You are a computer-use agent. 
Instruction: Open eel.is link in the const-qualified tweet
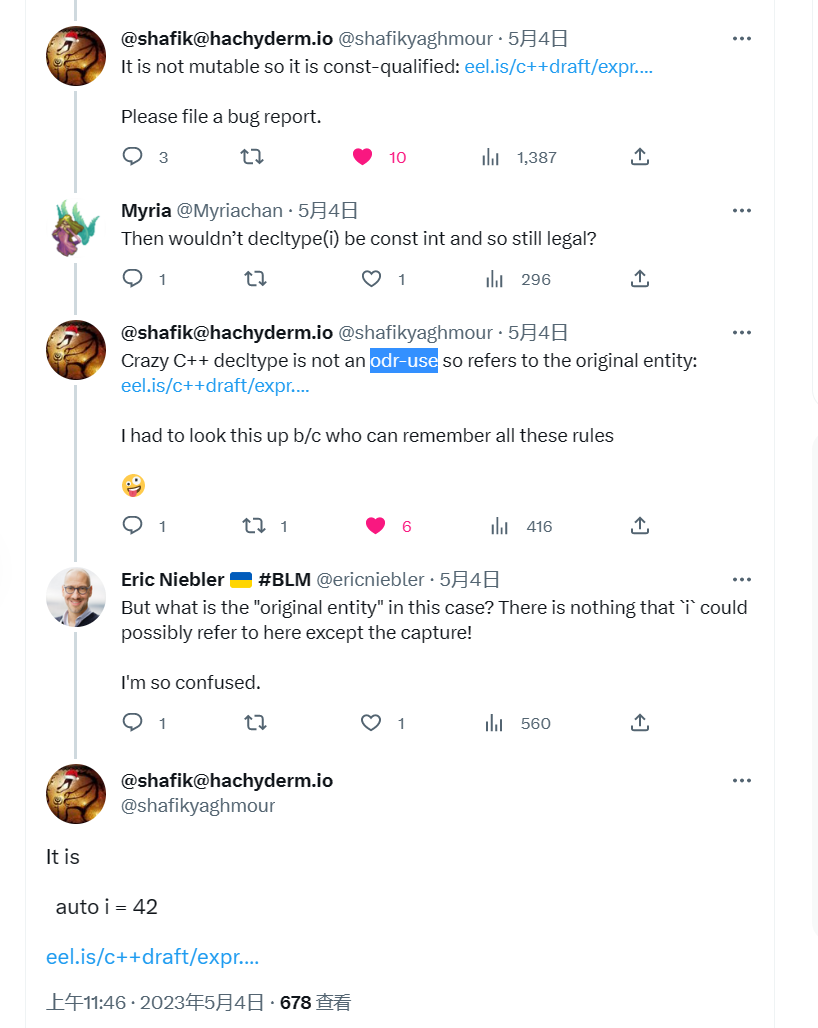(558, 67)
